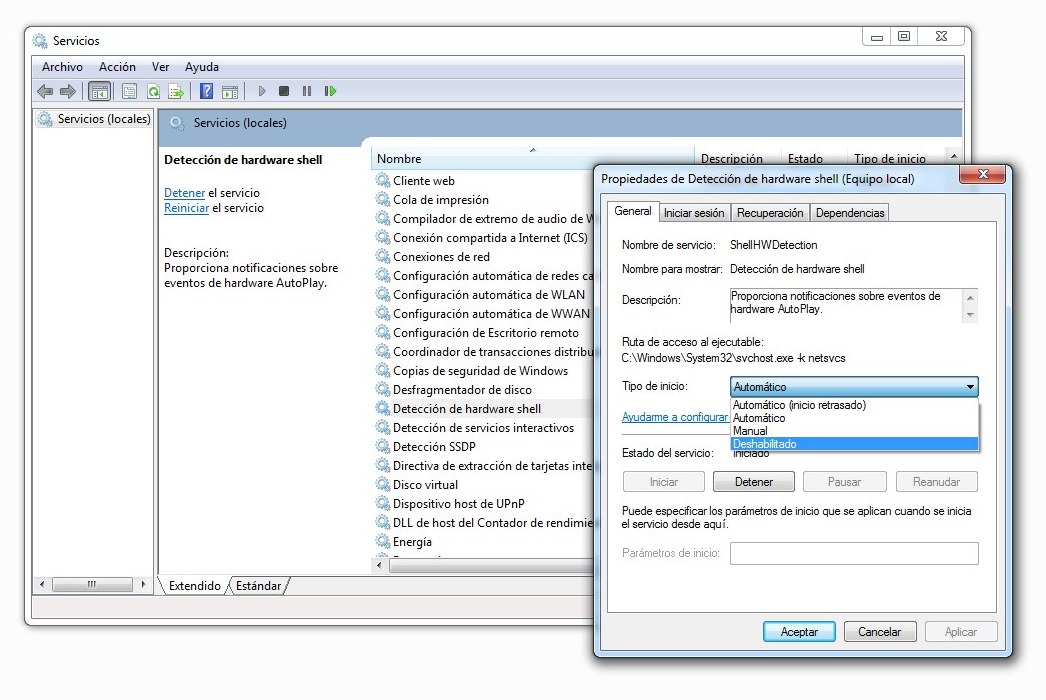1046x700 pixels.
Task: Switch to the Extendido view tab
Action: pos(194,585)
